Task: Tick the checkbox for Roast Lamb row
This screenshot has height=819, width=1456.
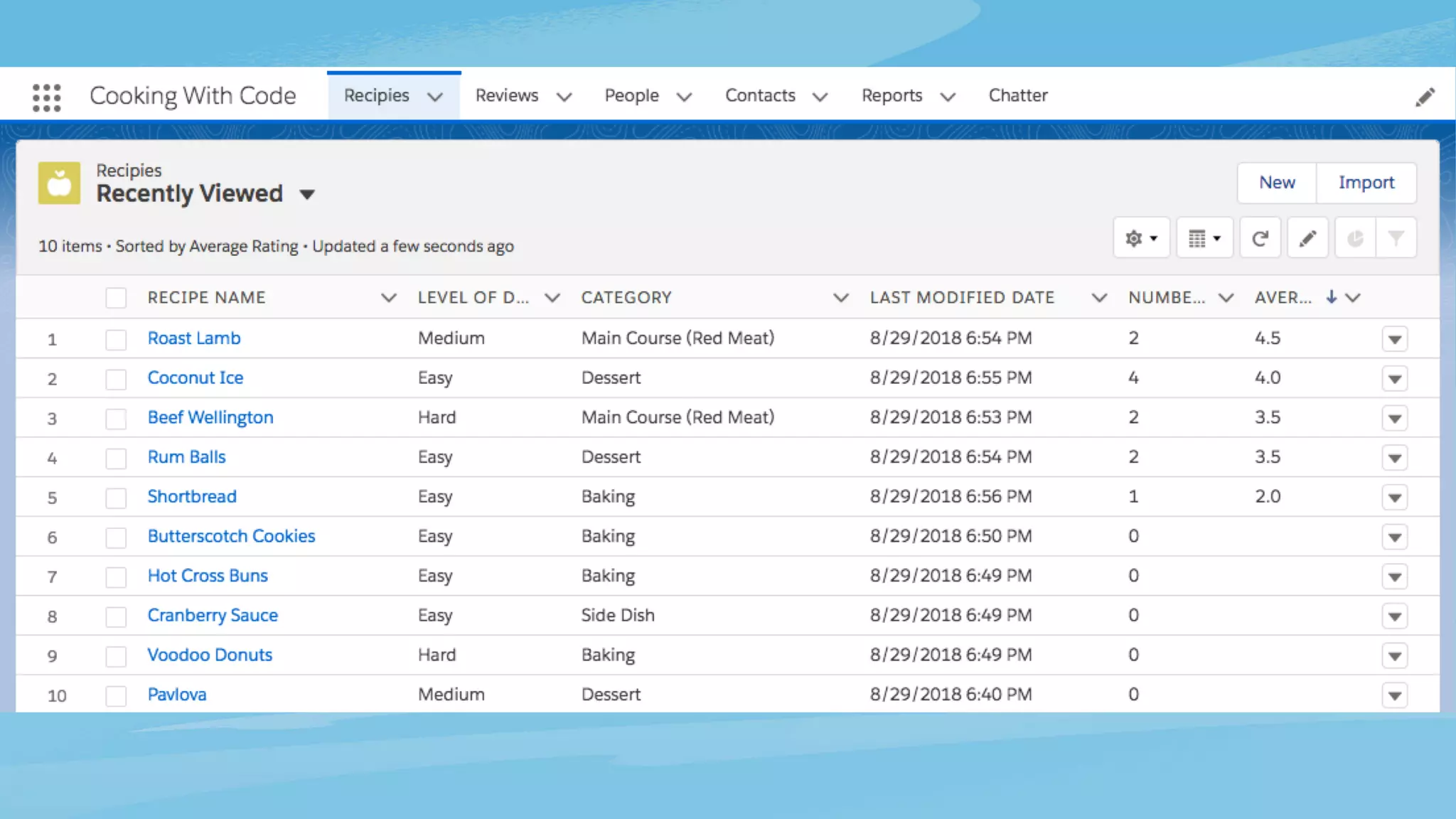Action: click(x=116, y=339)
